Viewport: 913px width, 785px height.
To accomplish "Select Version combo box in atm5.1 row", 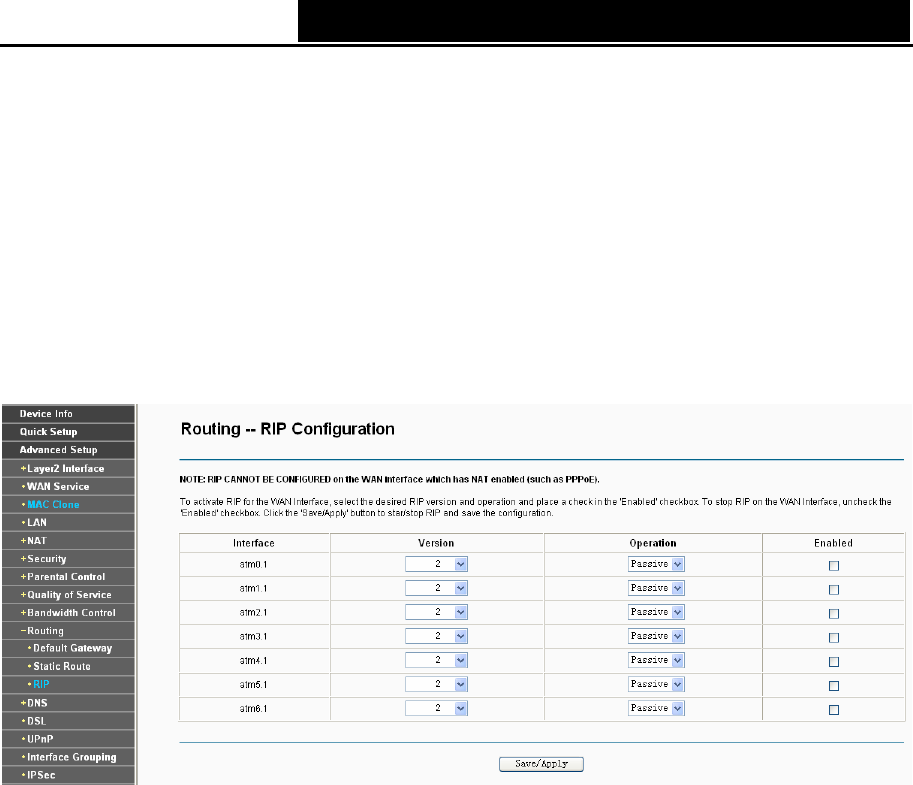I will click(x=436, y=684).
